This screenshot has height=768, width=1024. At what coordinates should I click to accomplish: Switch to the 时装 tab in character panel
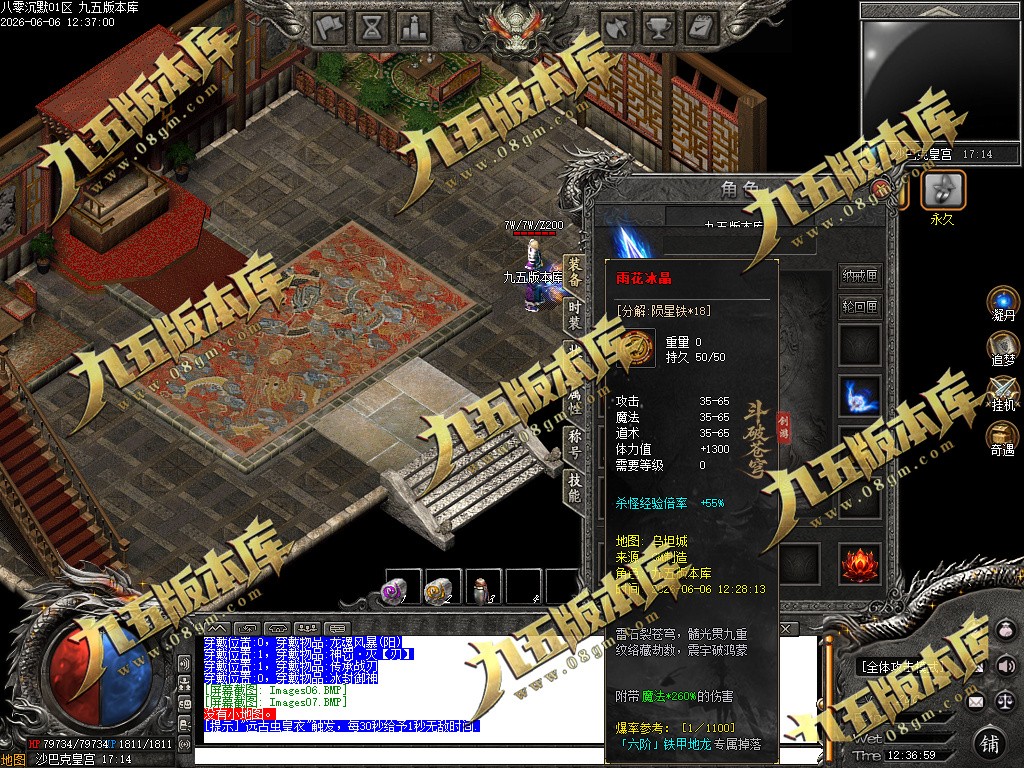(574, 315)
